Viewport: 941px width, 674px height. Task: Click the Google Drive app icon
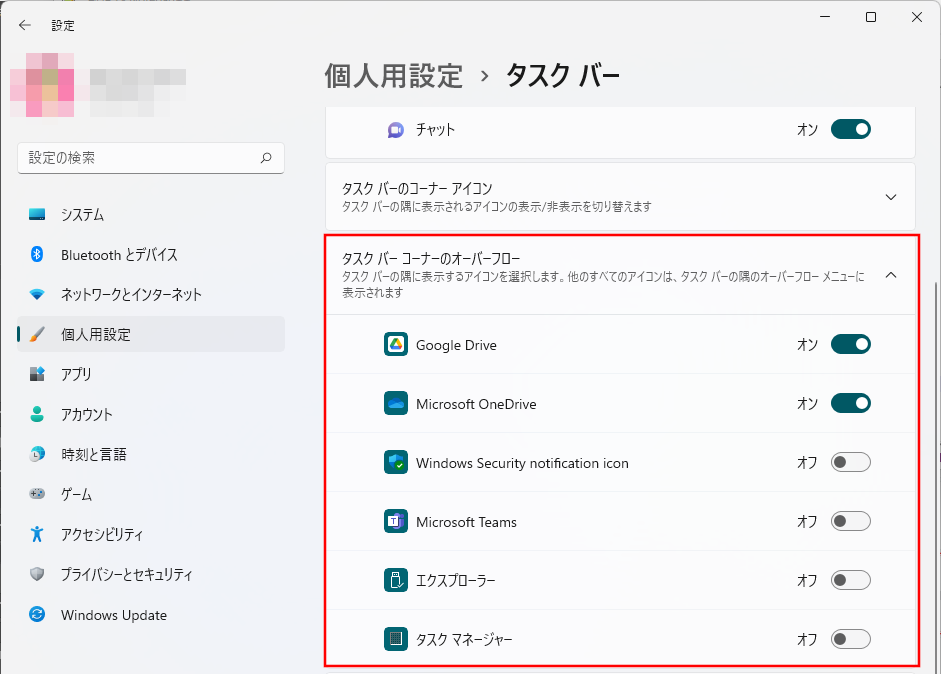pyautogui.click(x=396, y=345)
